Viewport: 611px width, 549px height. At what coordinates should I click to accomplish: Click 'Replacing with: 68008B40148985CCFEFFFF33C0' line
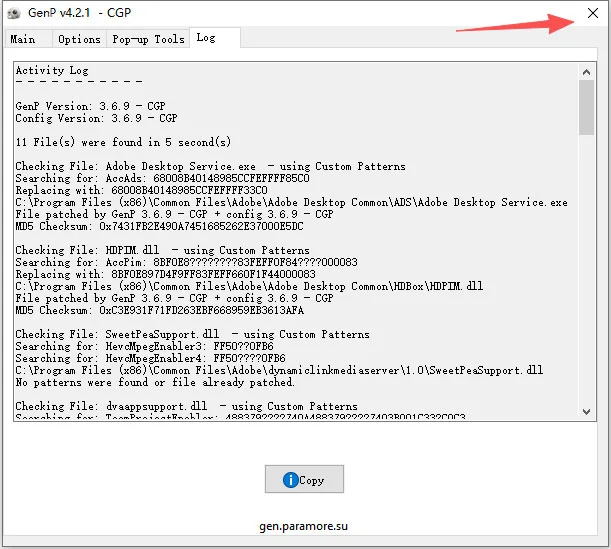pos(141,191)
